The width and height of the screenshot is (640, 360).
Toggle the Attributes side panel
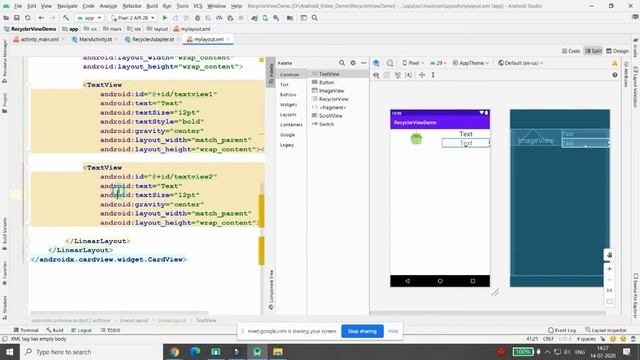tap(626, 74)
